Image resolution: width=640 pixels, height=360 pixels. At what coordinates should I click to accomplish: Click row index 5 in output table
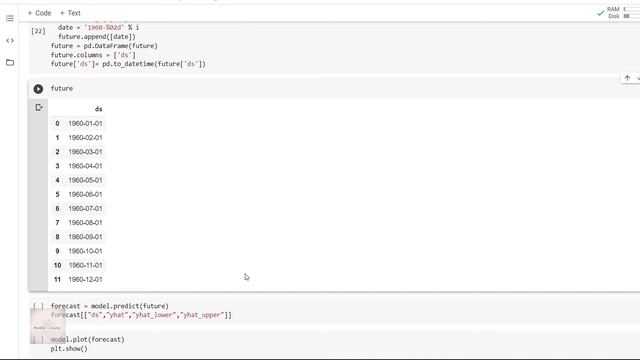[57, 194]
